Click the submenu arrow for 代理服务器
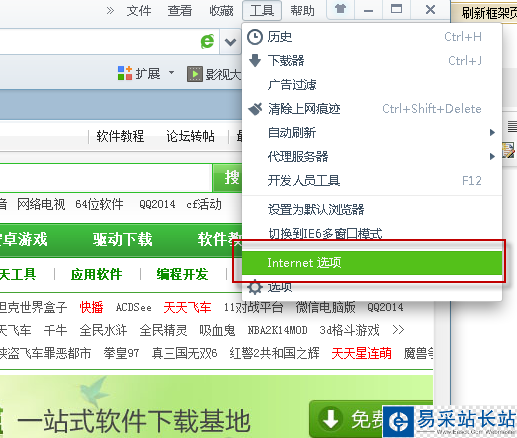Viewport: 517px width, 438px height. (x=492, y=156)
